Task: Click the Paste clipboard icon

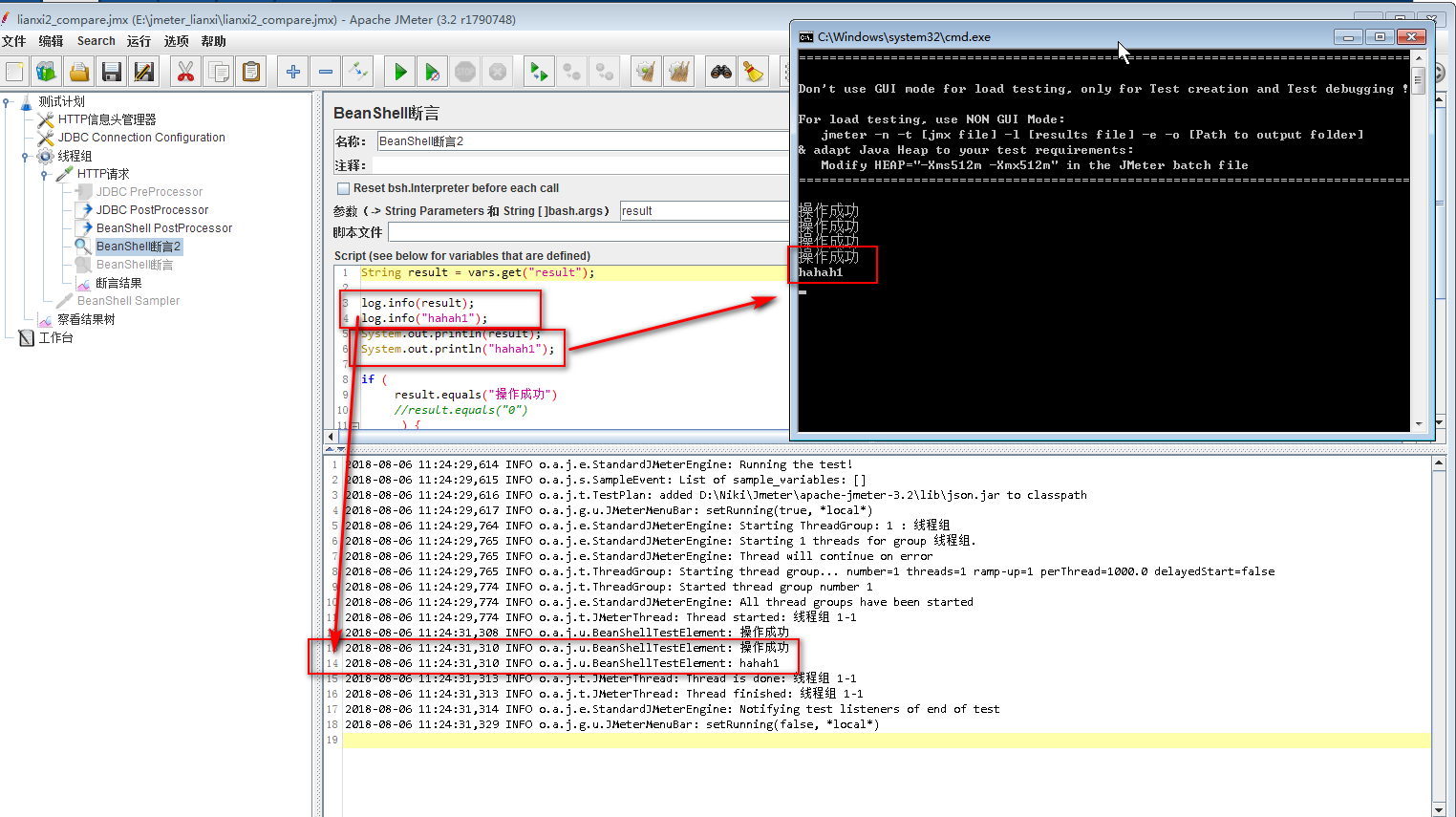Action: click(251, 72)
